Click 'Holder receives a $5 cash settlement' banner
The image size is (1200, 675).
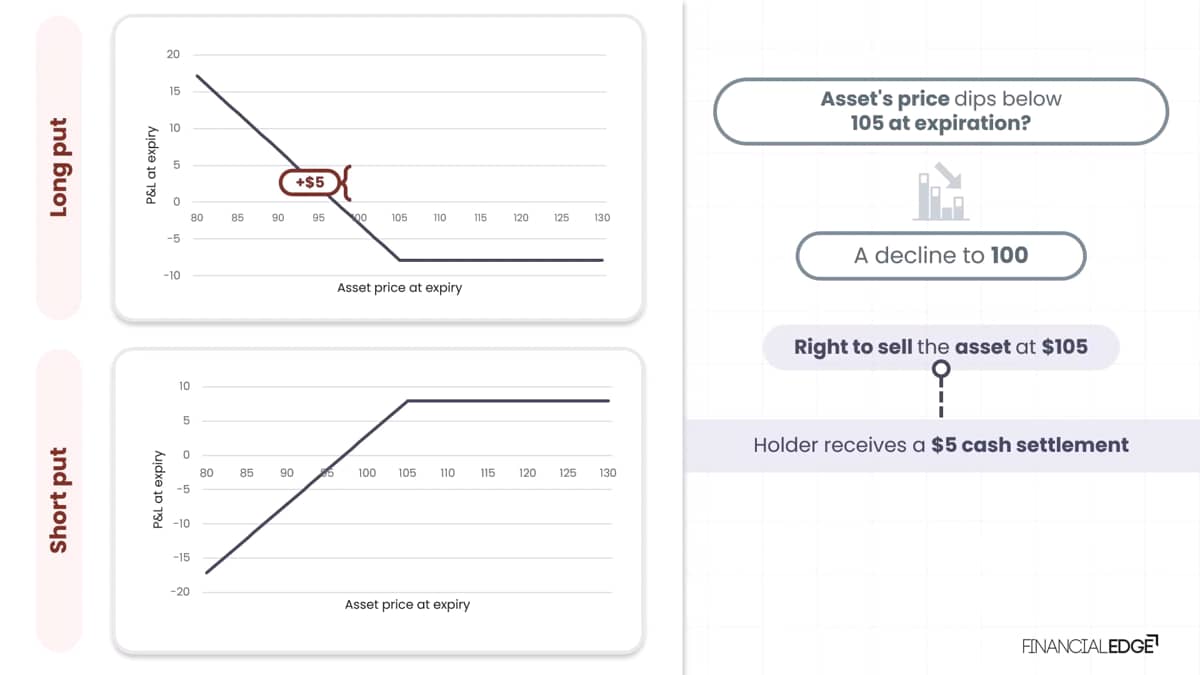(x=940, y=445)
